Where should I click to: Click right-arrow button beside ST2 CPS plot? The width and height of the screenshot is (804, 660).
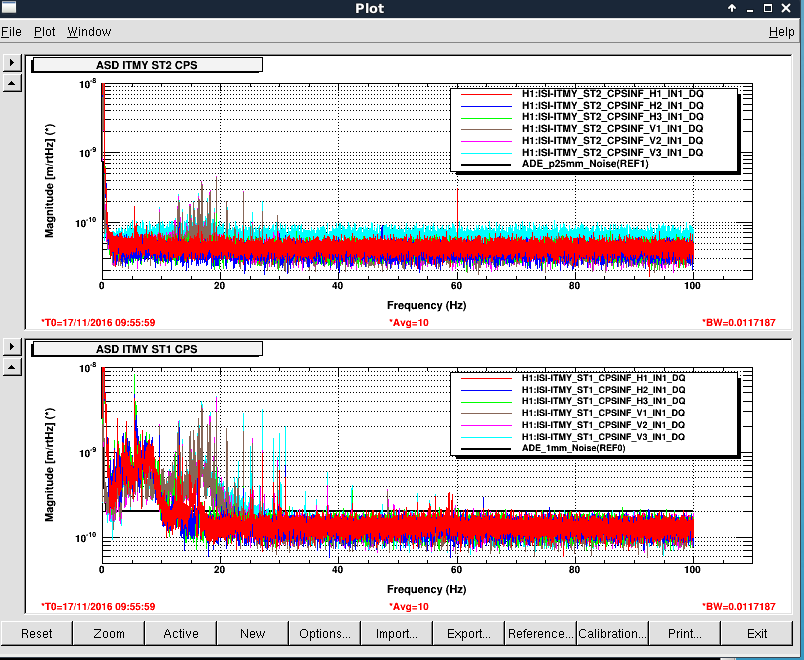tap(12, 62)
